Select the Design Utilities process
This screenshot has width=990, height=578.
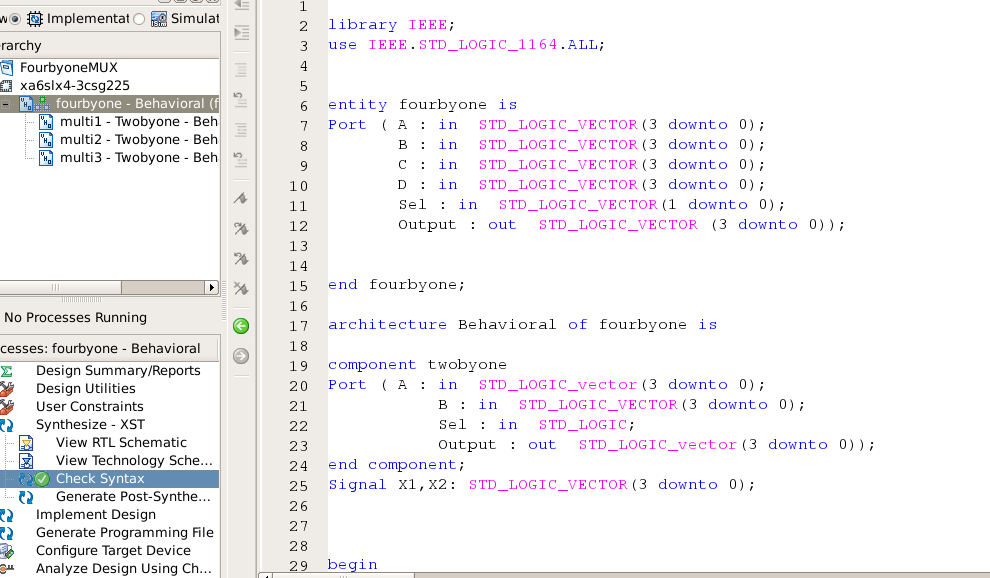pos(85,388)
